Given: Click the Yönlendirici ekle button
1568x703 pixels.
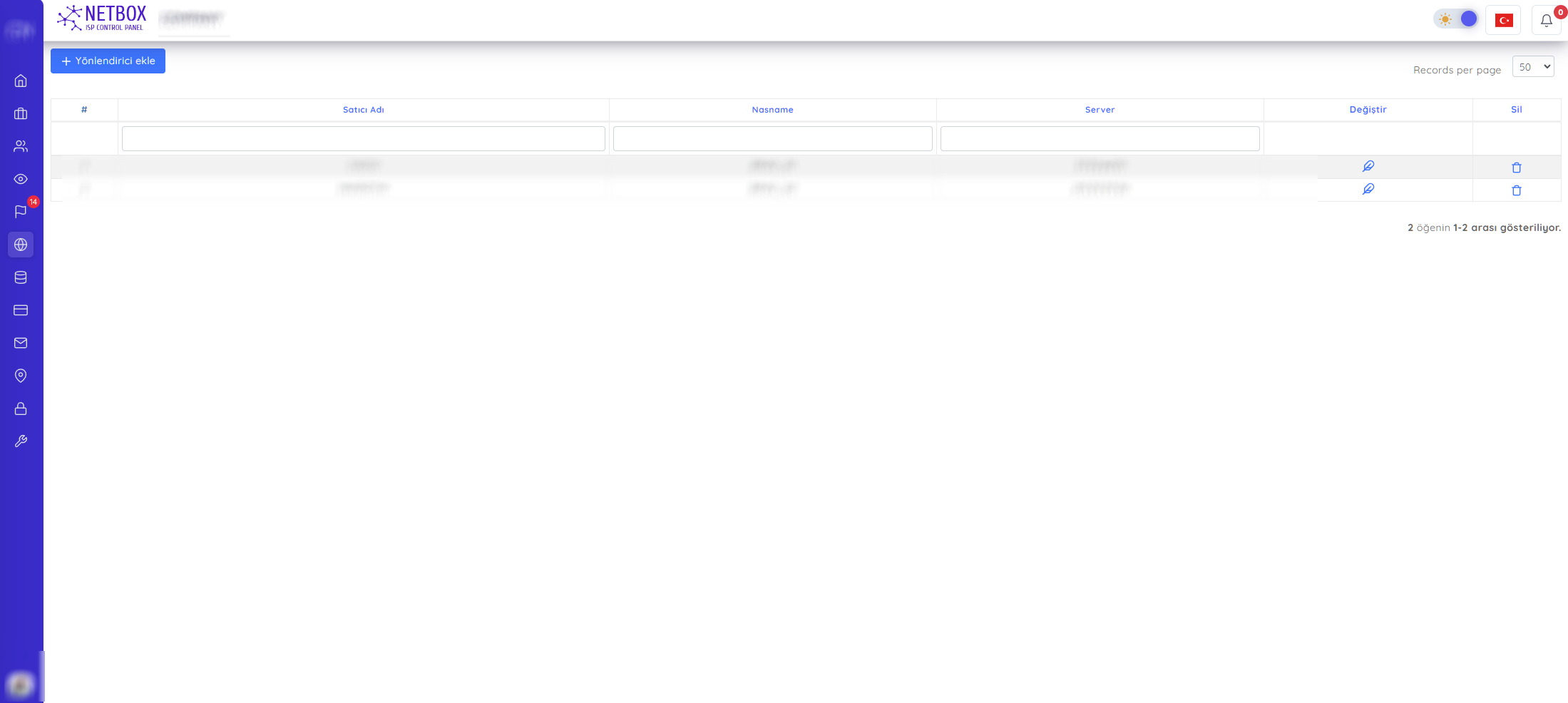Looking at the screenshot, I should click(108, 61).
